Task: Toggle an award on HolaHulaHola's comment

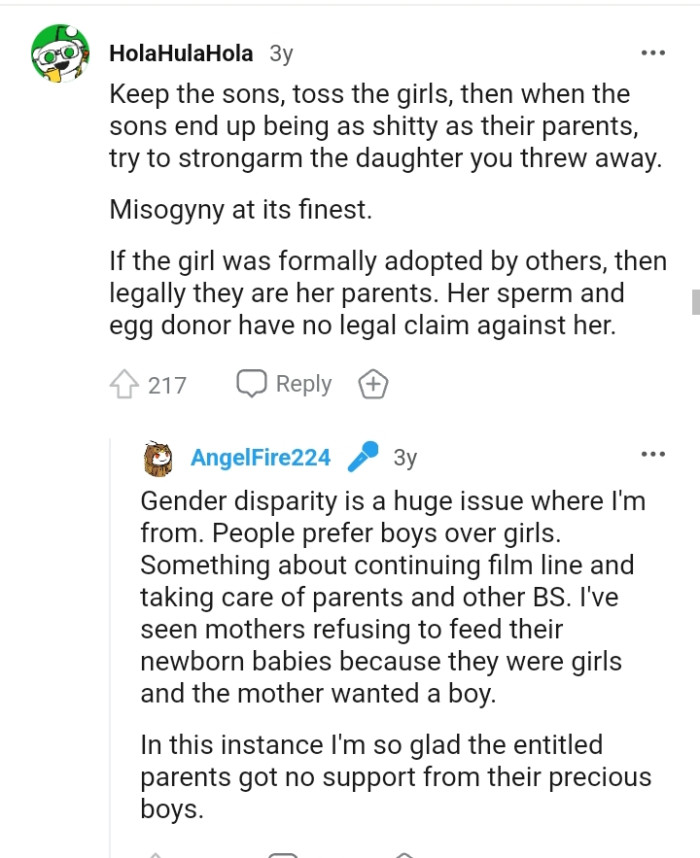Action: [x=372, y=383]
